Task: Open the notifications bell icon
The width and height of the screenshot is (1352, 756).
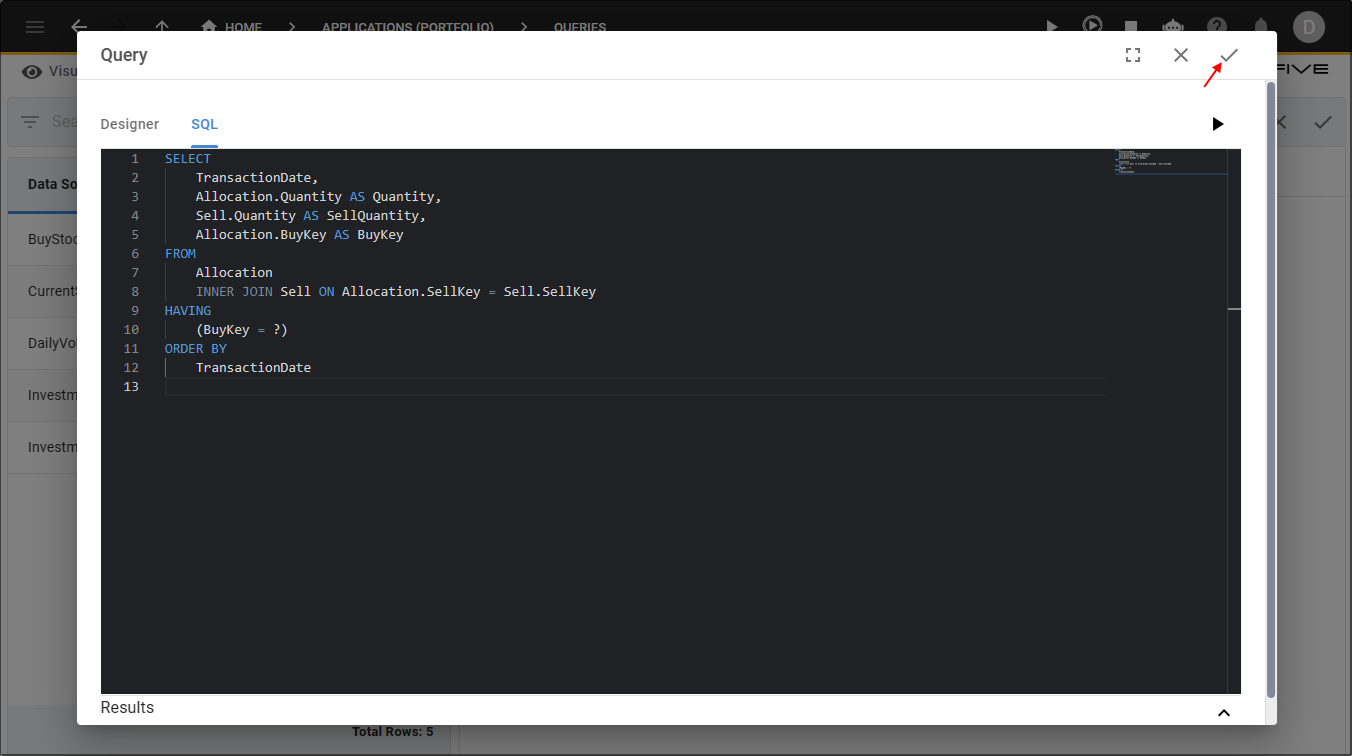Action: click(x=1261, y=26)
